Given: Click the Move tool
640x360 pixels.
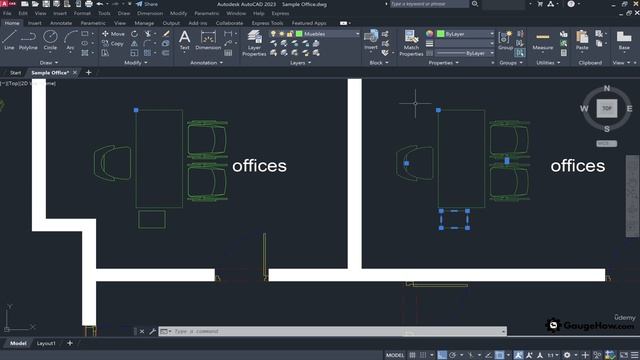Looking at the screenshot, I should click(x=113, y=34).
